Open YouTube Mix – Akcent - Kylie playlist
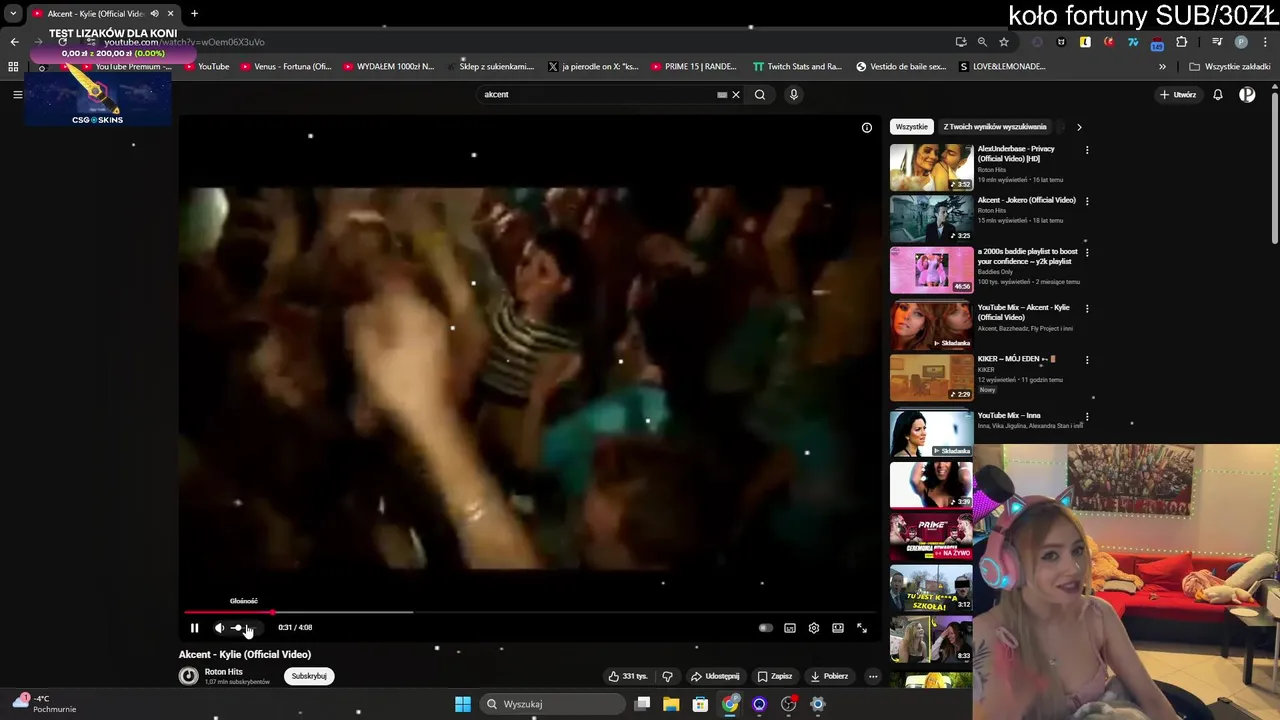This screenshot has height=720, width=1280. (x=931, y=326)
